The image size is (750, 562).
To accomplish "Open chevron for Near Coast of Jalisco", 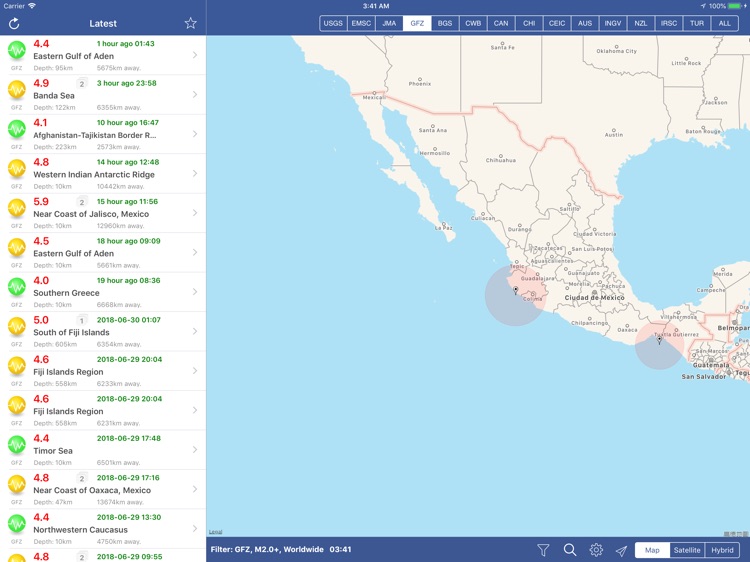I will (195, 213).
